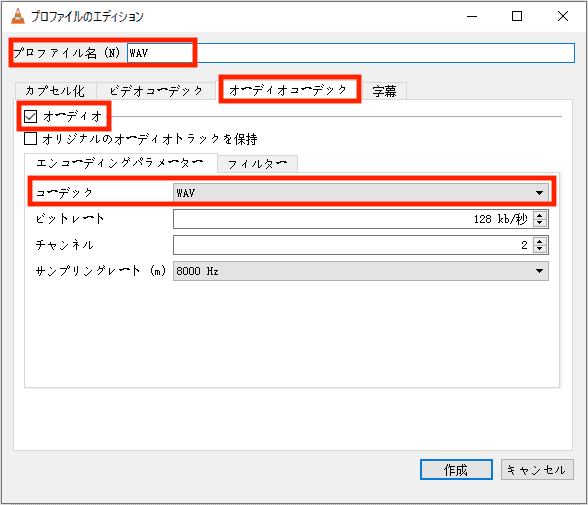
Task: Increase bitrate with the up arrow
Action: tap(540, 215)
